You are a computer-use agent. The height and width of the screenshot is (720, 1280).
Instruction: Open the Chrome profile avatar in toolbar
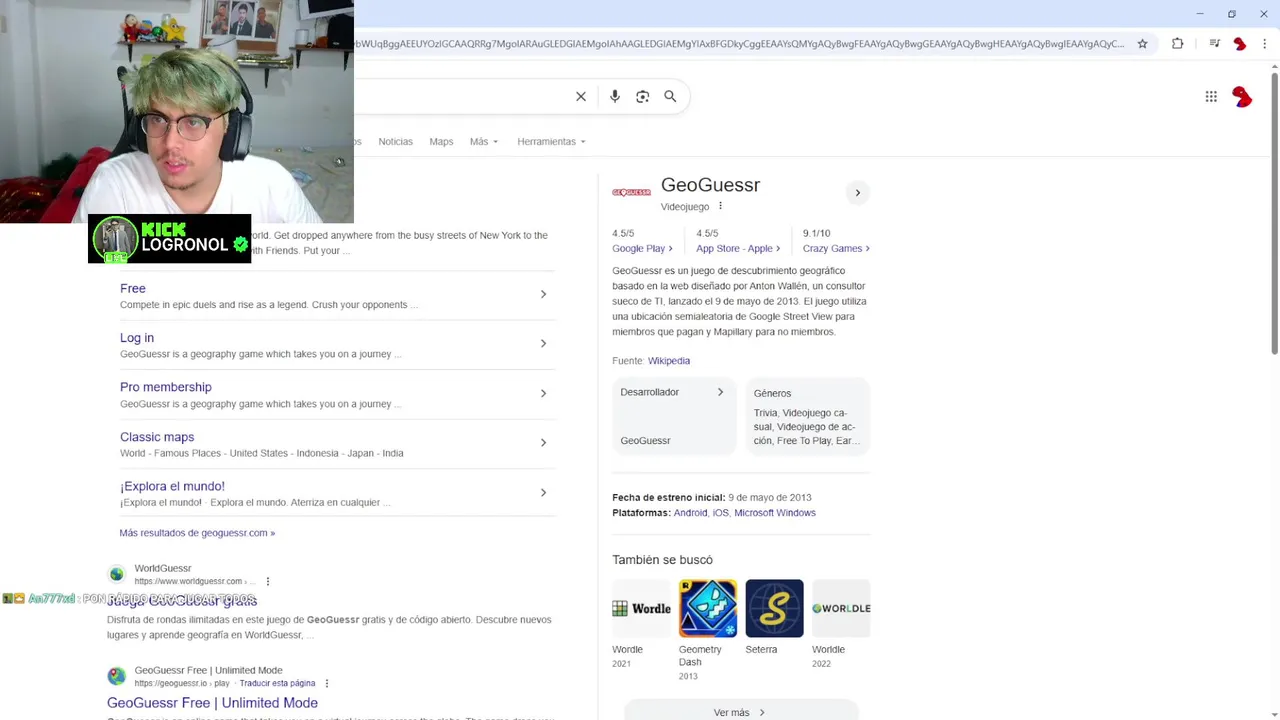[1240, 44]
